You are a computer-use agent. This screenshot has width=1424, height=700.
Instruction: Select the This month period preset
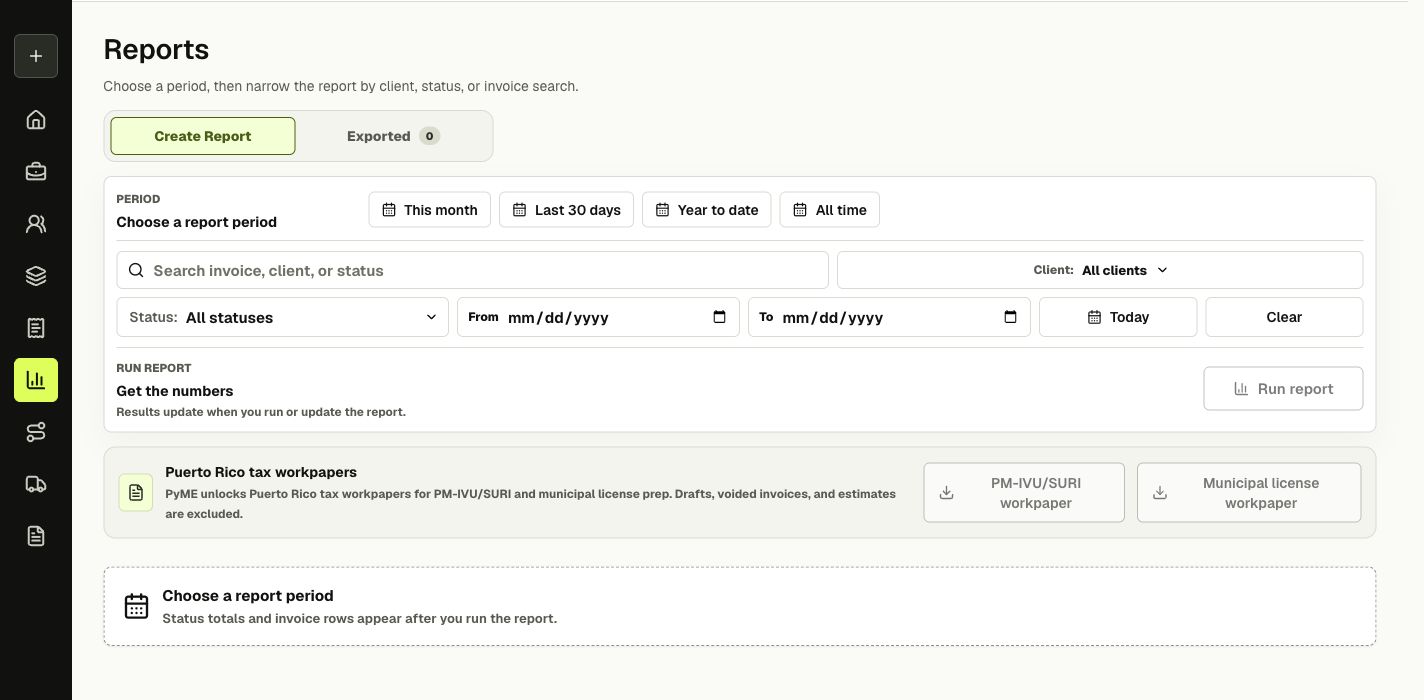pos(430,210)
